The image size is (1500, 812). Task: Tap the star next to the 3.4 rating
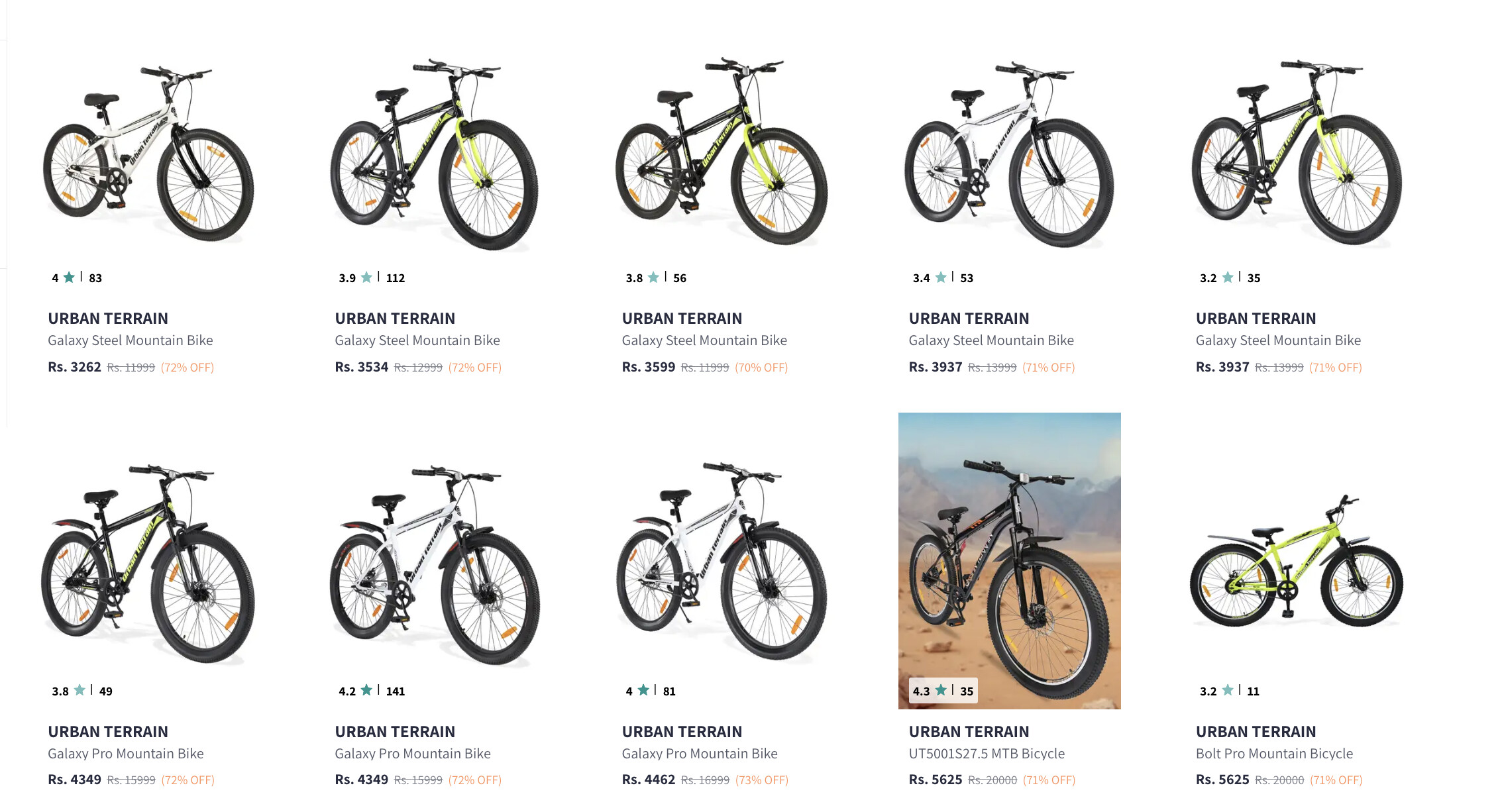[x=941, y=277]
